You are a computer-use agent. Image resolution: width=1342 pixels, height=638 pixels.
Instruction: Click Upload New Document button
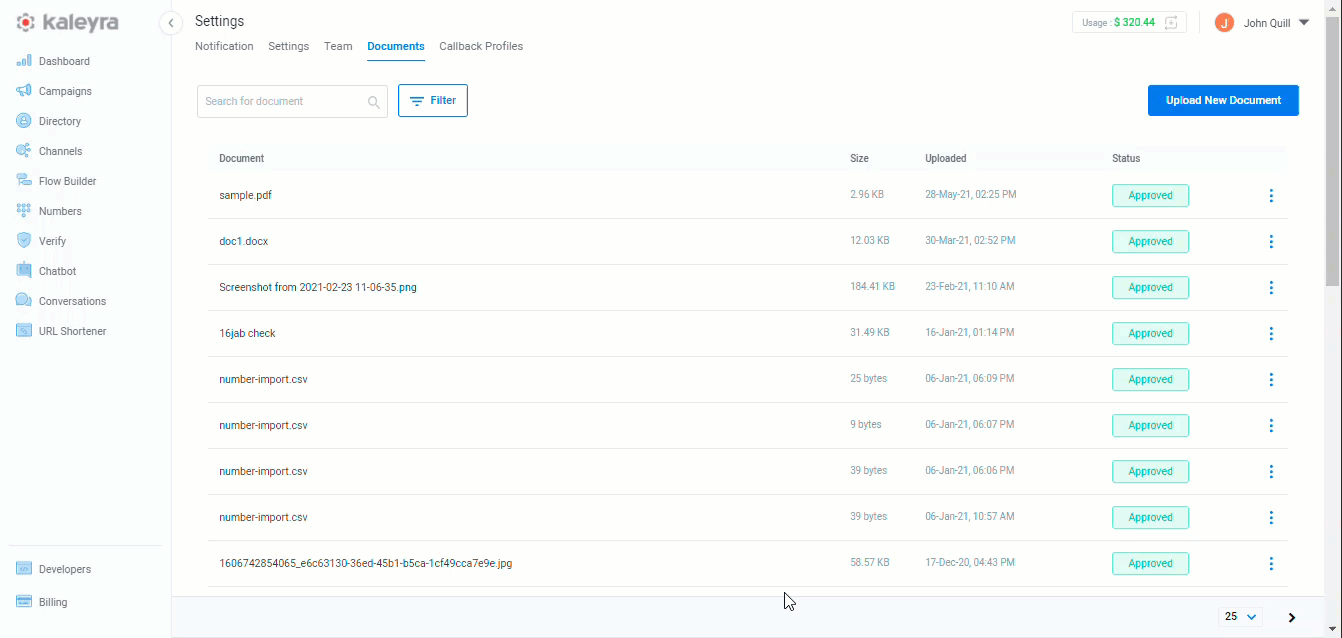(1223, 100)
